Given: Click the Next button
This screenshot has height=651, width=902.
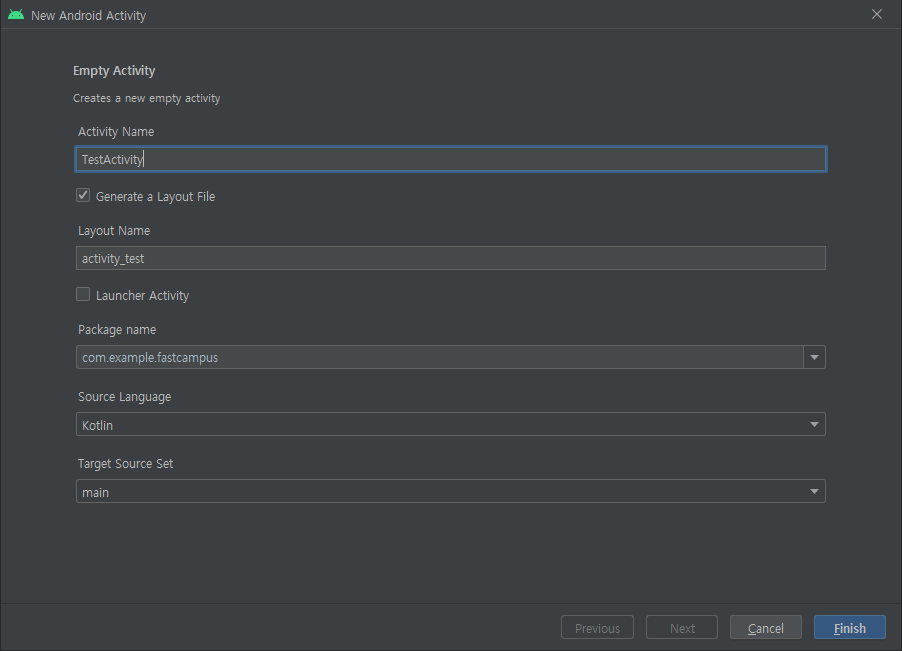Looking at the screenshot, I should pos(682,628).
